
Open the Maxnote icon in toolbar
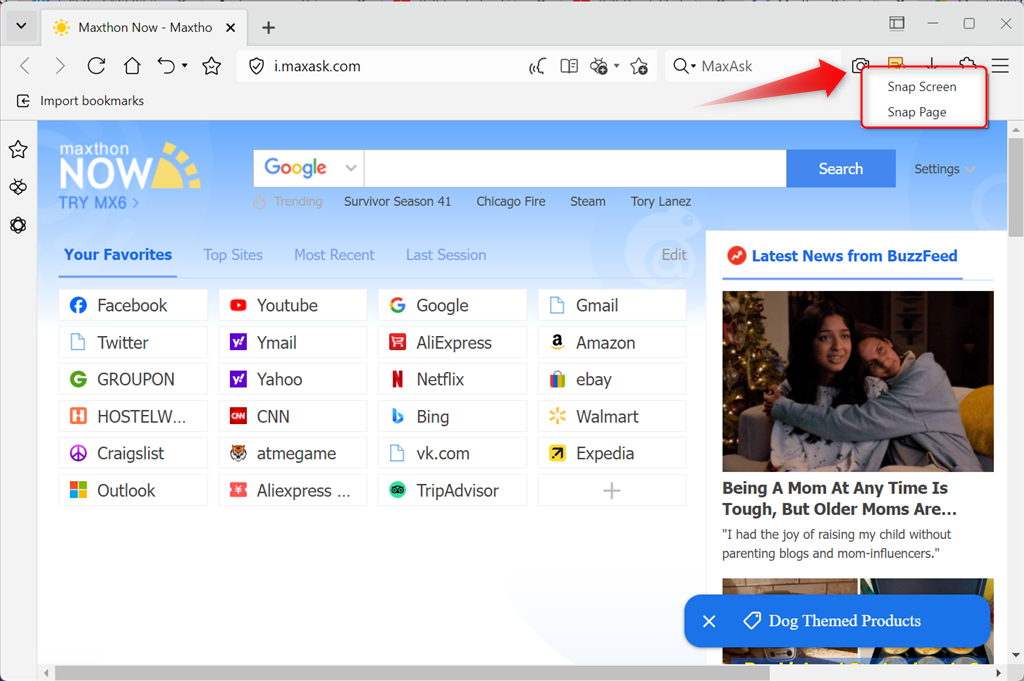896,63
